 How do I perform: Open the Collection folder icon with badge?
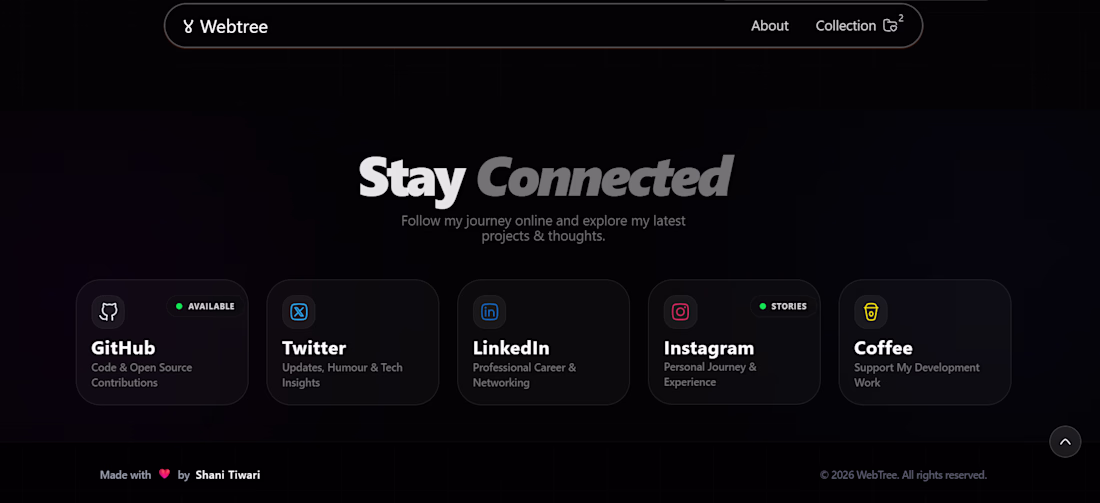(x=890, y=26)
